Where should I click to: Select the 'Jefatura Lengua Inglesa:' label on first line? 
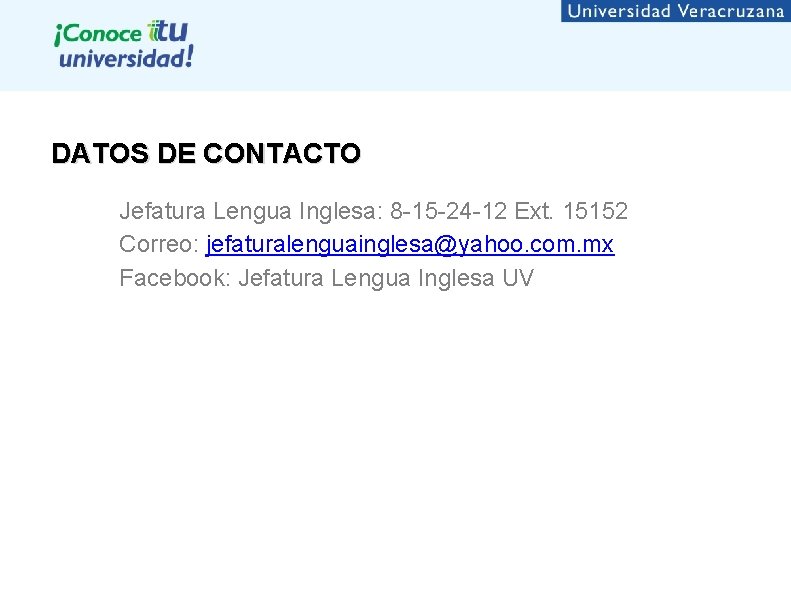[x=251, y=211]
